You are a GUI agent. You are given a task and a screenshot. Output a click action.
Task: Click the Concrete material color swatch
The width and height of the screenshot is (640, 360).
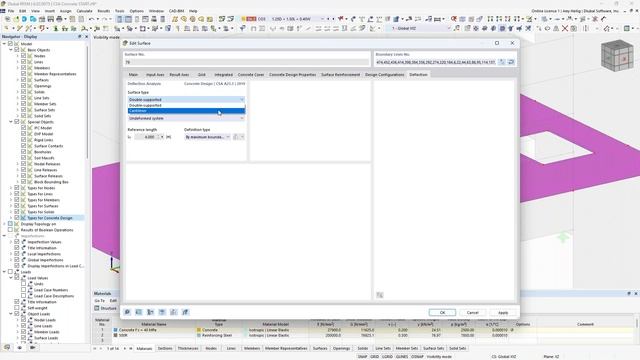point(116,330)
